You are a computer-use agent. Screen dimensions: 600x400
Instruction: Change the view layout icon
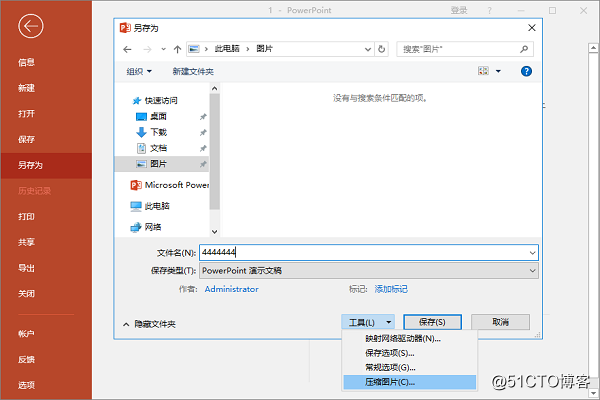(x=483, y=71)
